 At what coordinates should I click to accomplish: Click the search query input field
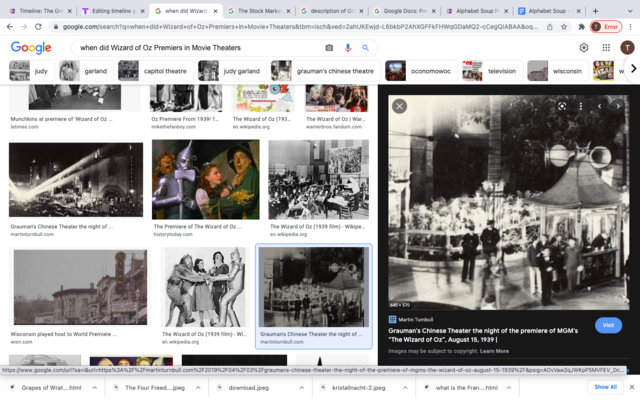click(x=200, y=48)
